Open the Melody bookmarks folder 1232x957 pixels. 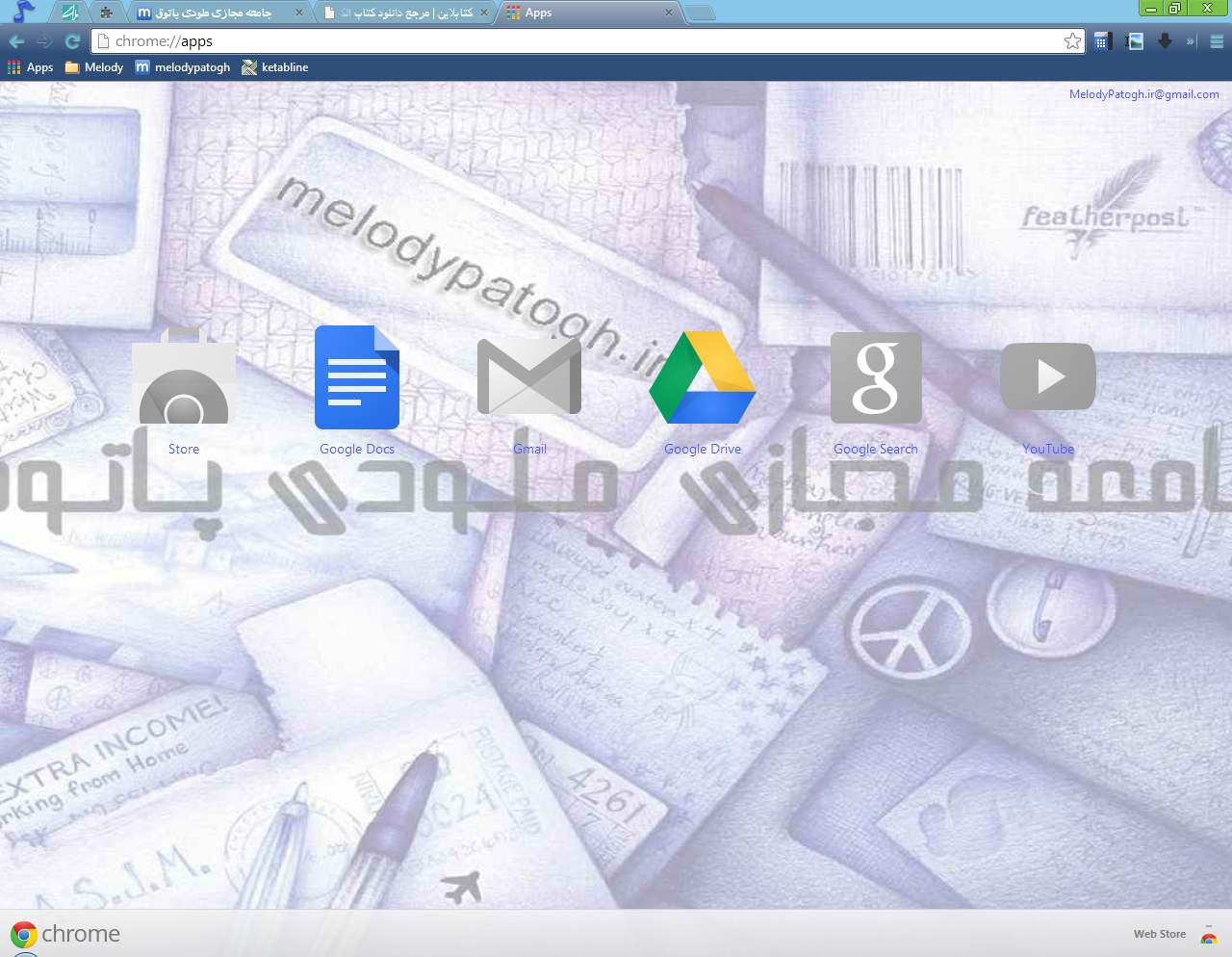click(x=94, y=67)
